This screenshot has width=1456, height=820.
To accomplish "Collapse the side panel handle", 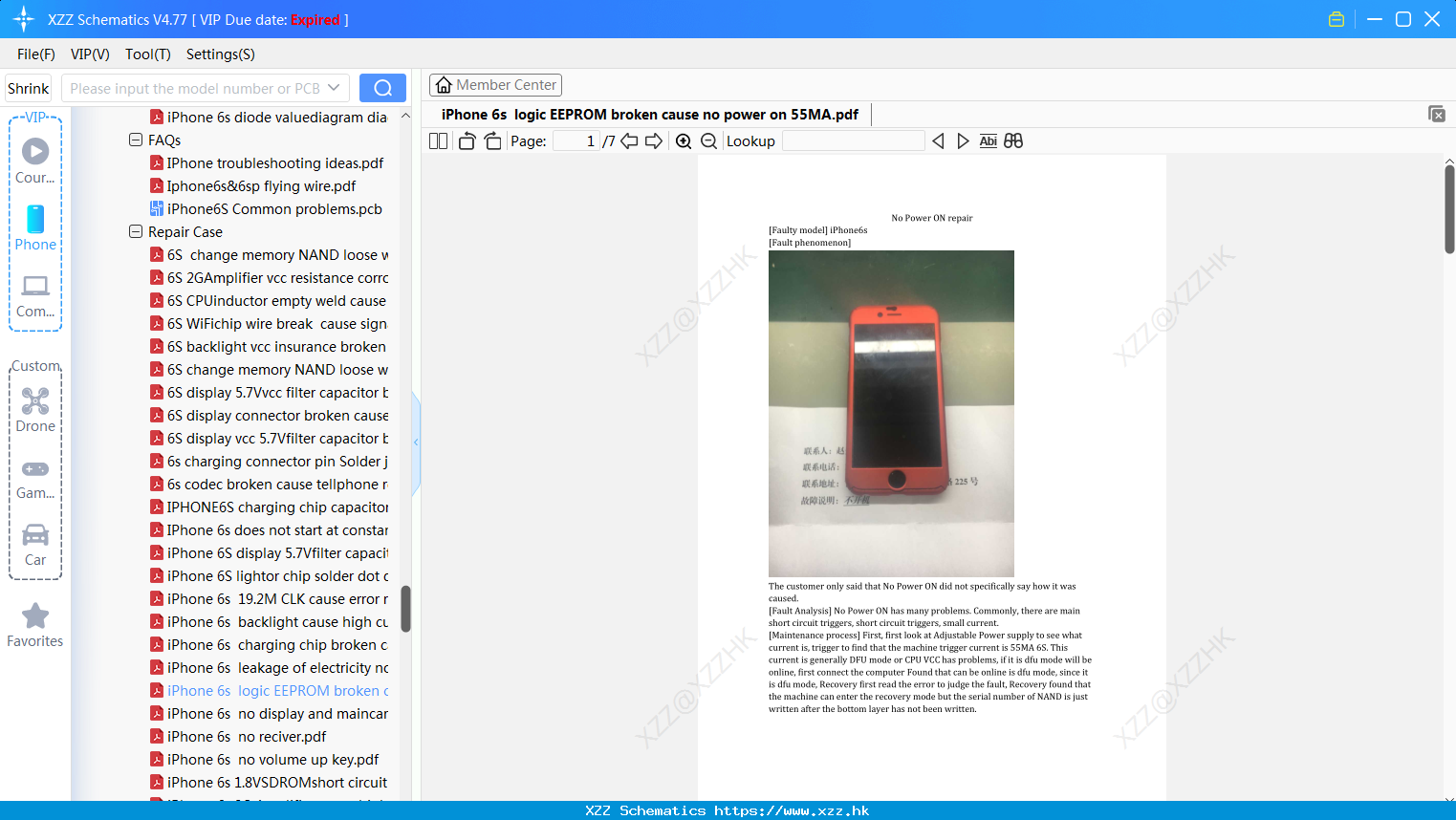I will [416, 442].
